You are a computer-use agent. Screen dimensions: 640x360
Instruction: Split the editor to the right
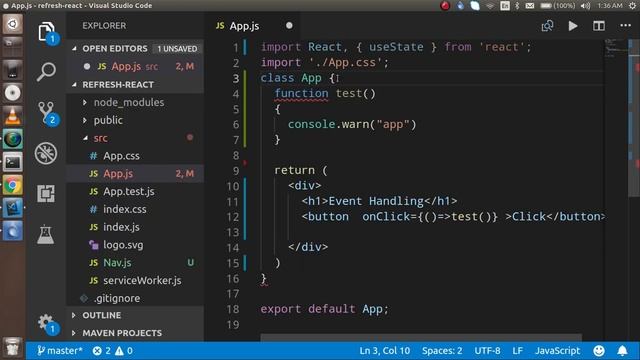598,26
